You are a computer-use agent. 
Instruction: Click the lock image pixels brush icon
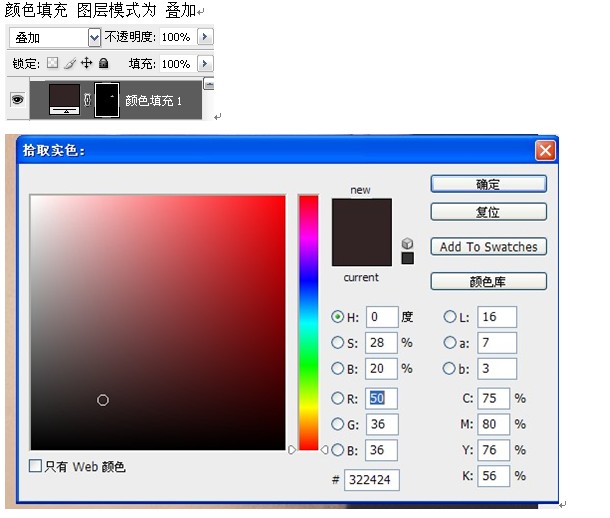pyautogui.click(x=70, y=63)
